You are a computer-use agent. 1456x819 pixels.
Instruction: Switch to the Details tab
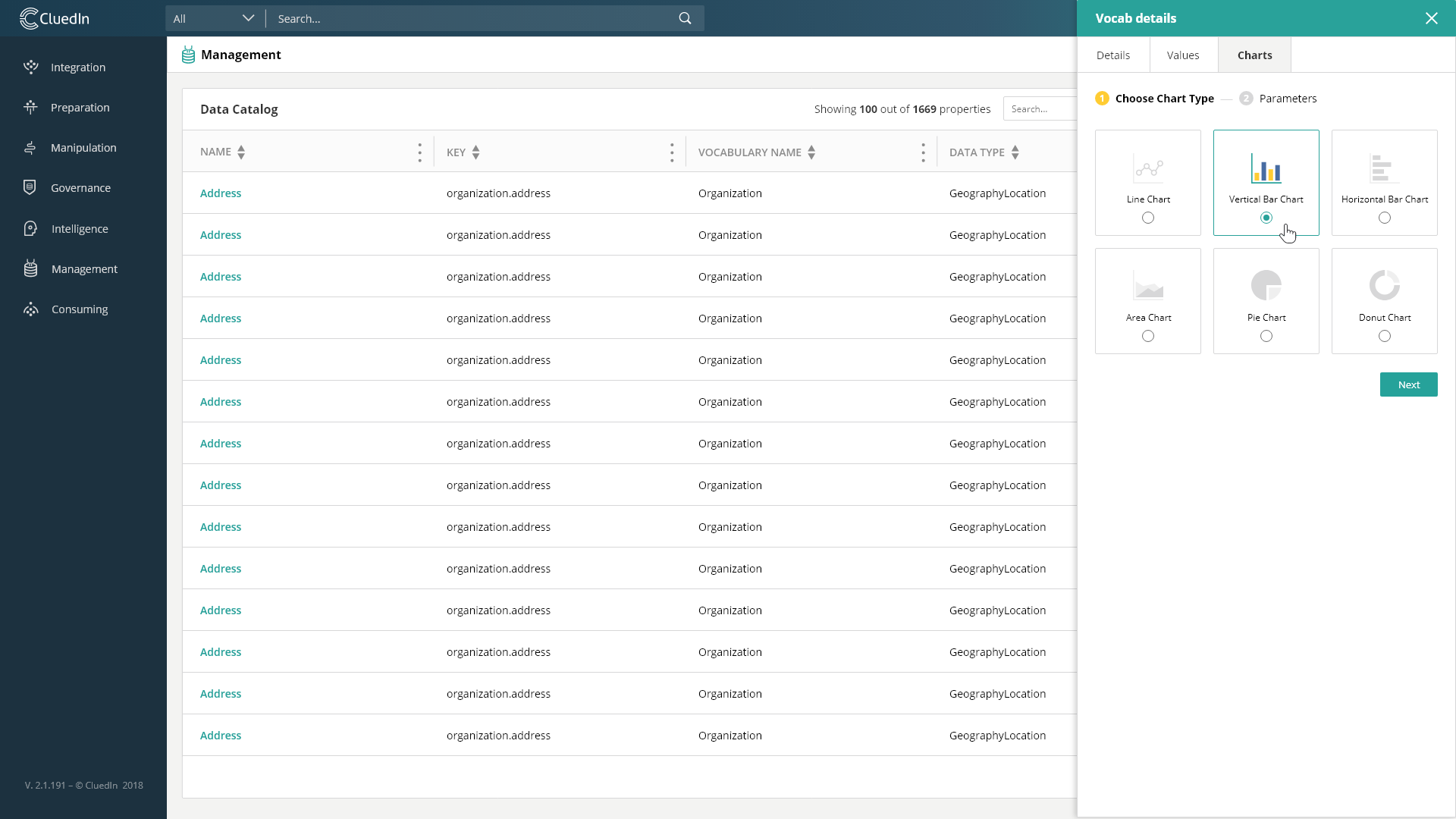tap(1113, 55)
